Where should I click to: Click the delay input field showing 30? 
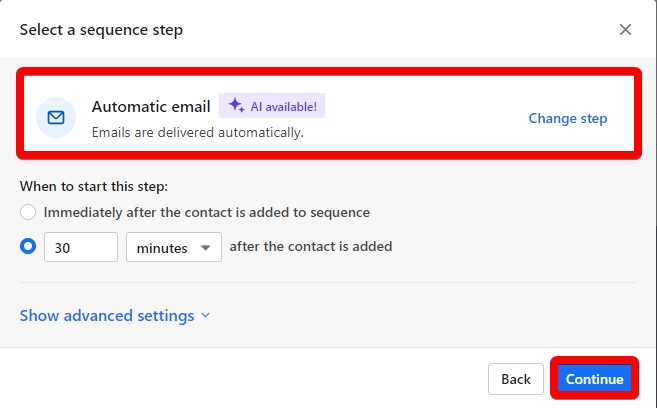point(81,247)
